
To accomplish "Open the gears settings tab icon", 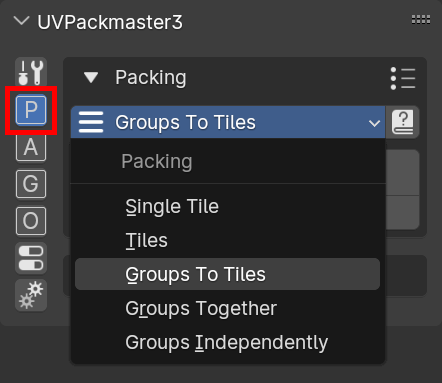I will click(x=31, y=295).
